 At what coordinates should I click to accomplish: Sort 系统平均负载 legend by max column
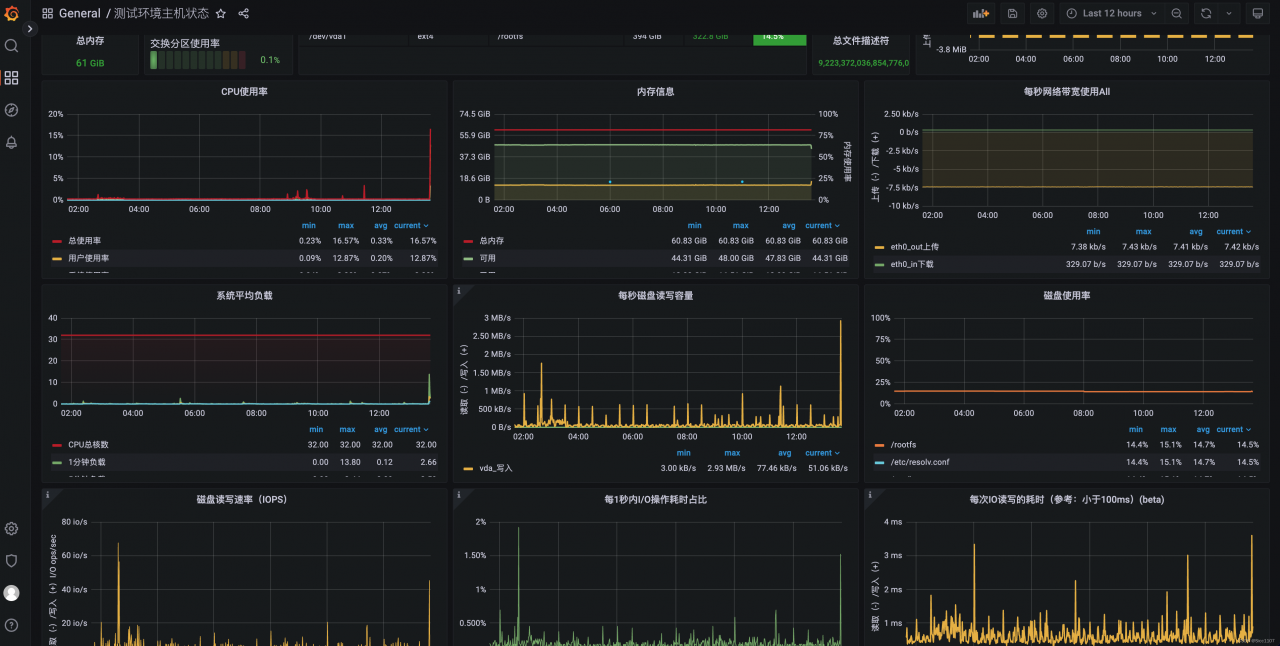point(346,429)
